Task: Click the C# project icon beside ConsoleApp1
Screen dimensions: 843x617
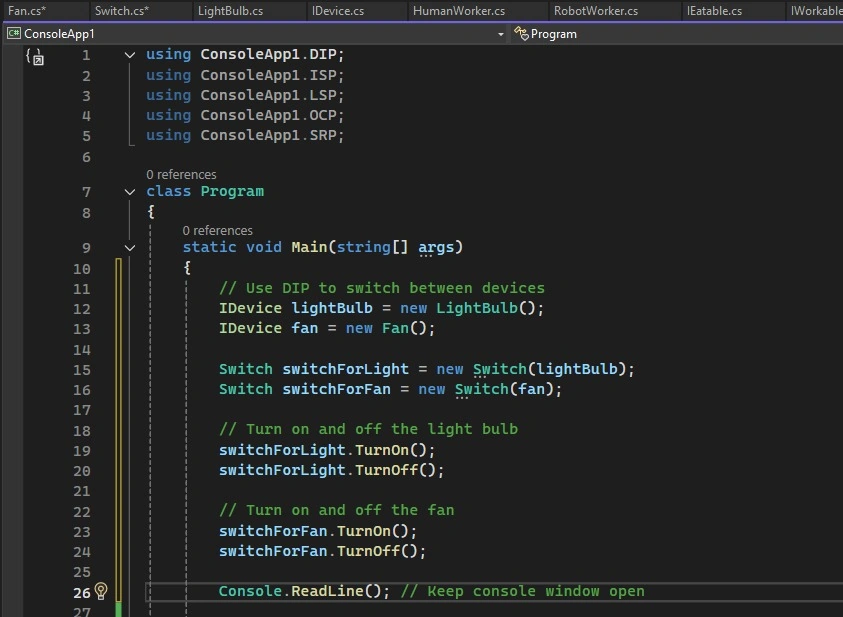Action: 13,34
